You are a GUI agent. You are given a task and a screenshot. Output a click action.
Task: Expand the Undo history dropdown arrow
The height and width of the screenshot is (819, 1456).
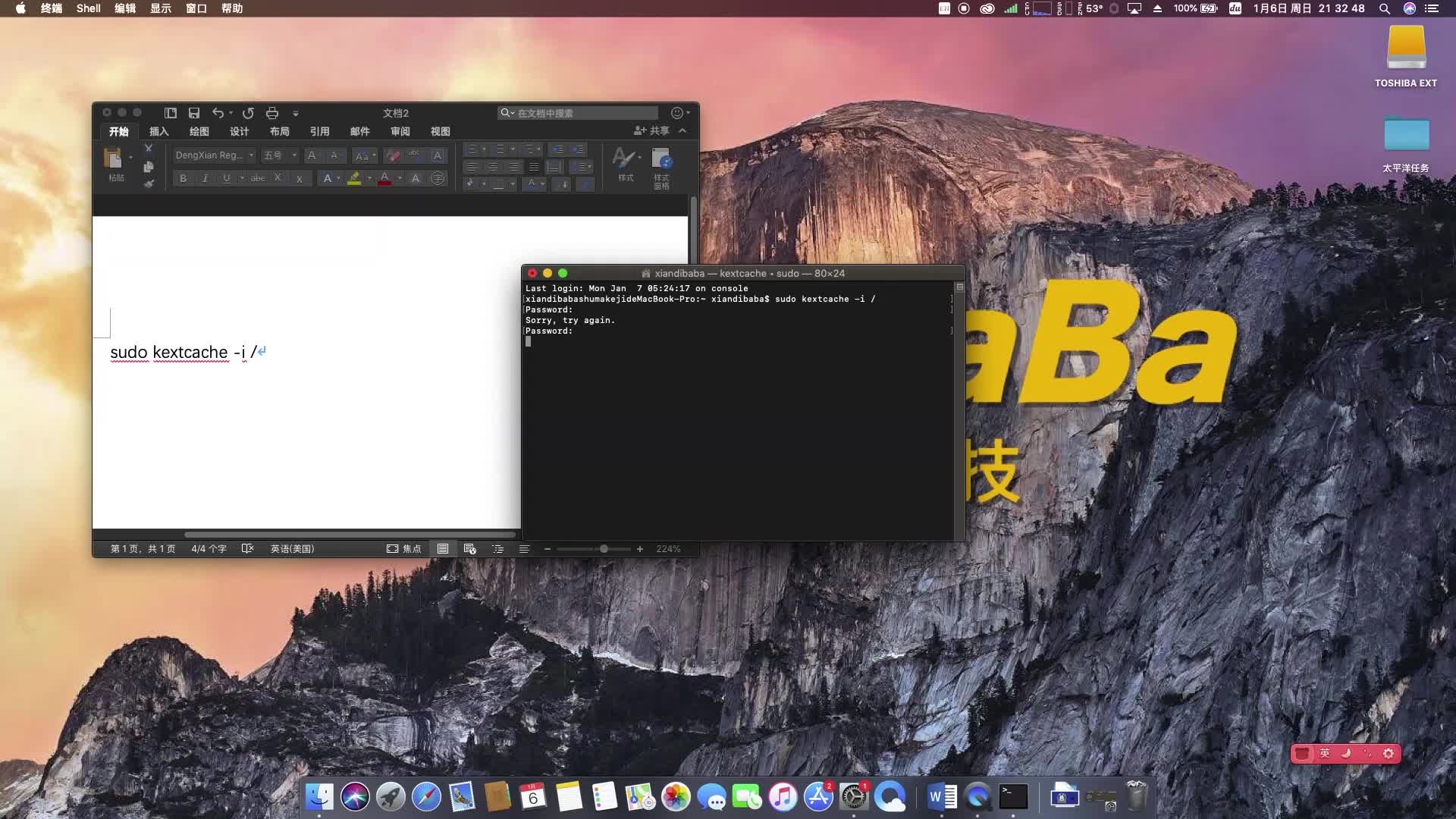click(x=231, y=113)
